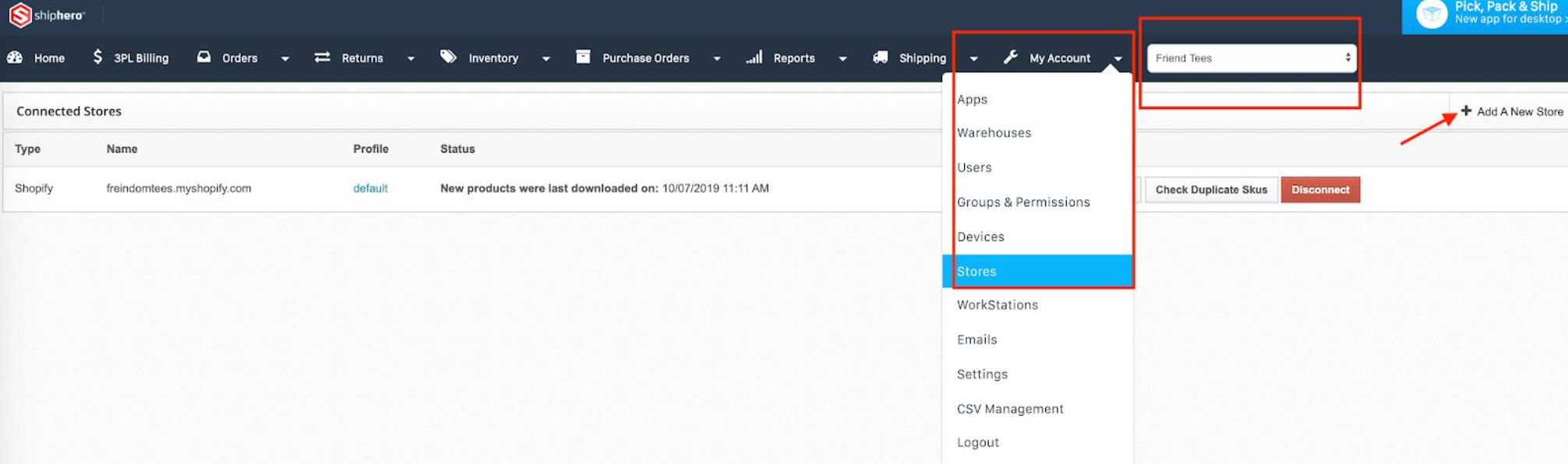Click the My Account wrench icon
This screenshot has height=464, width=1568.
pyautogui.click(x=1011, y=57)
